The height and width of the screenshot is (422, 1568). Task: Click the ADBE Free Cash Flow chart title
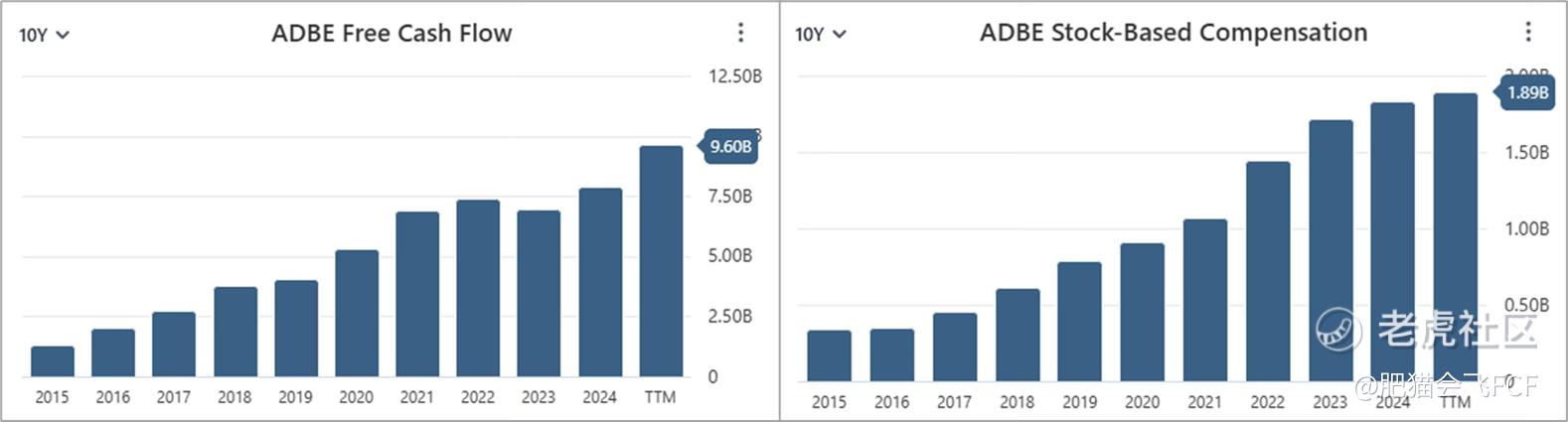tap(392, 33)
